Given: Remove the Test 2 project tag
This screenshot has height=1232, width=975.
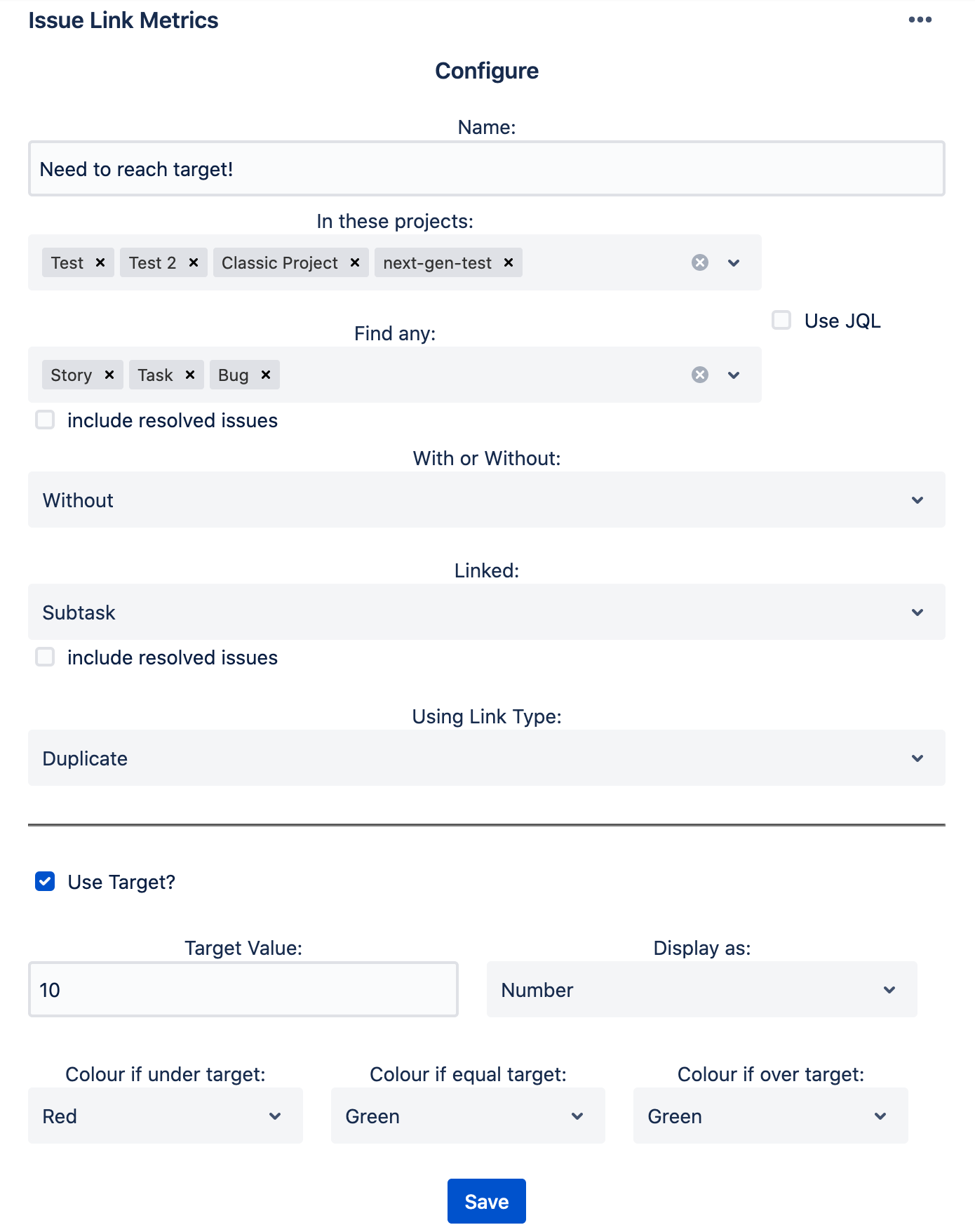Looking at the screenshot, I should pos(194,262).
